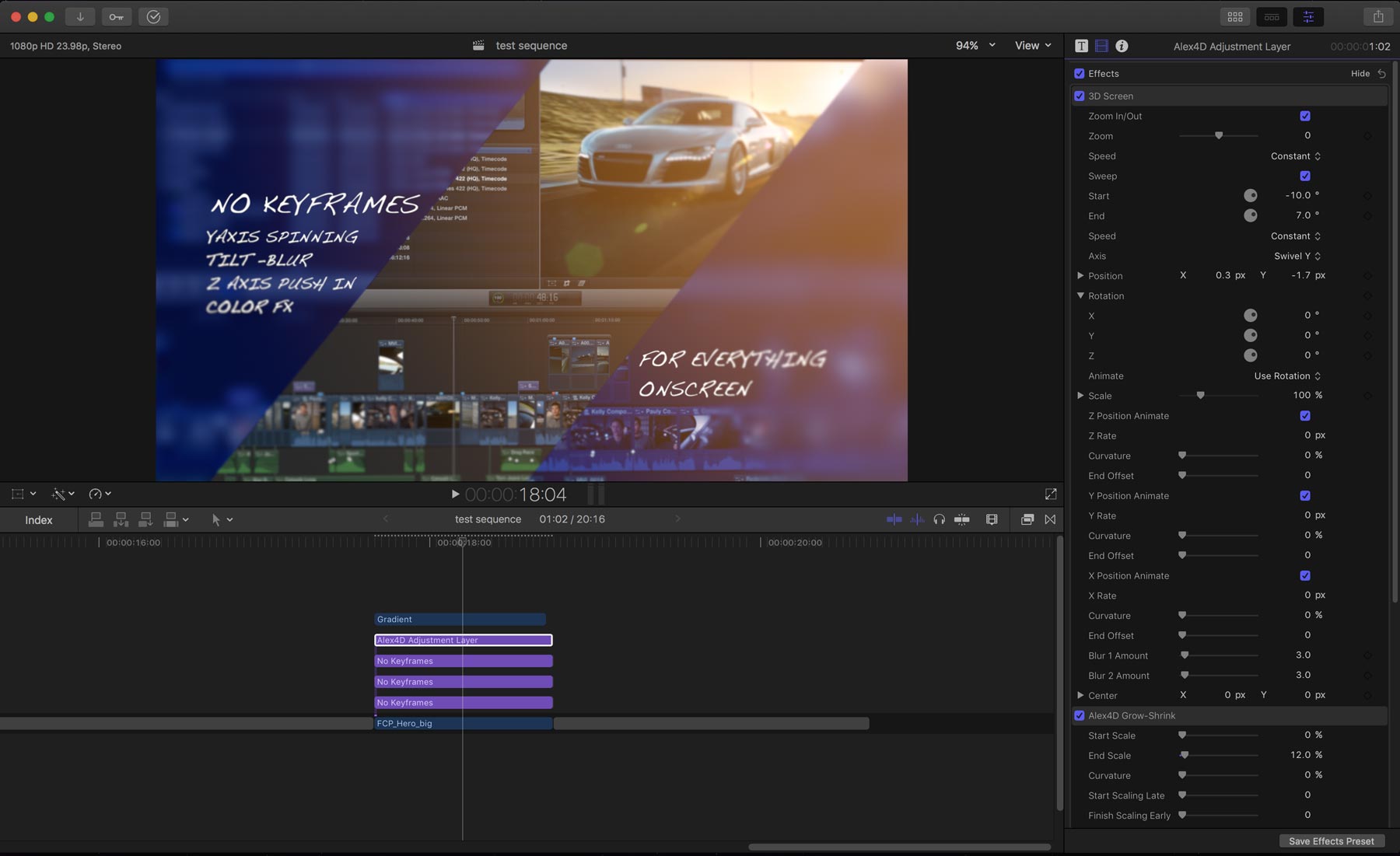
Task: Play the viewer with play button
Action: (x=455, y=494)
